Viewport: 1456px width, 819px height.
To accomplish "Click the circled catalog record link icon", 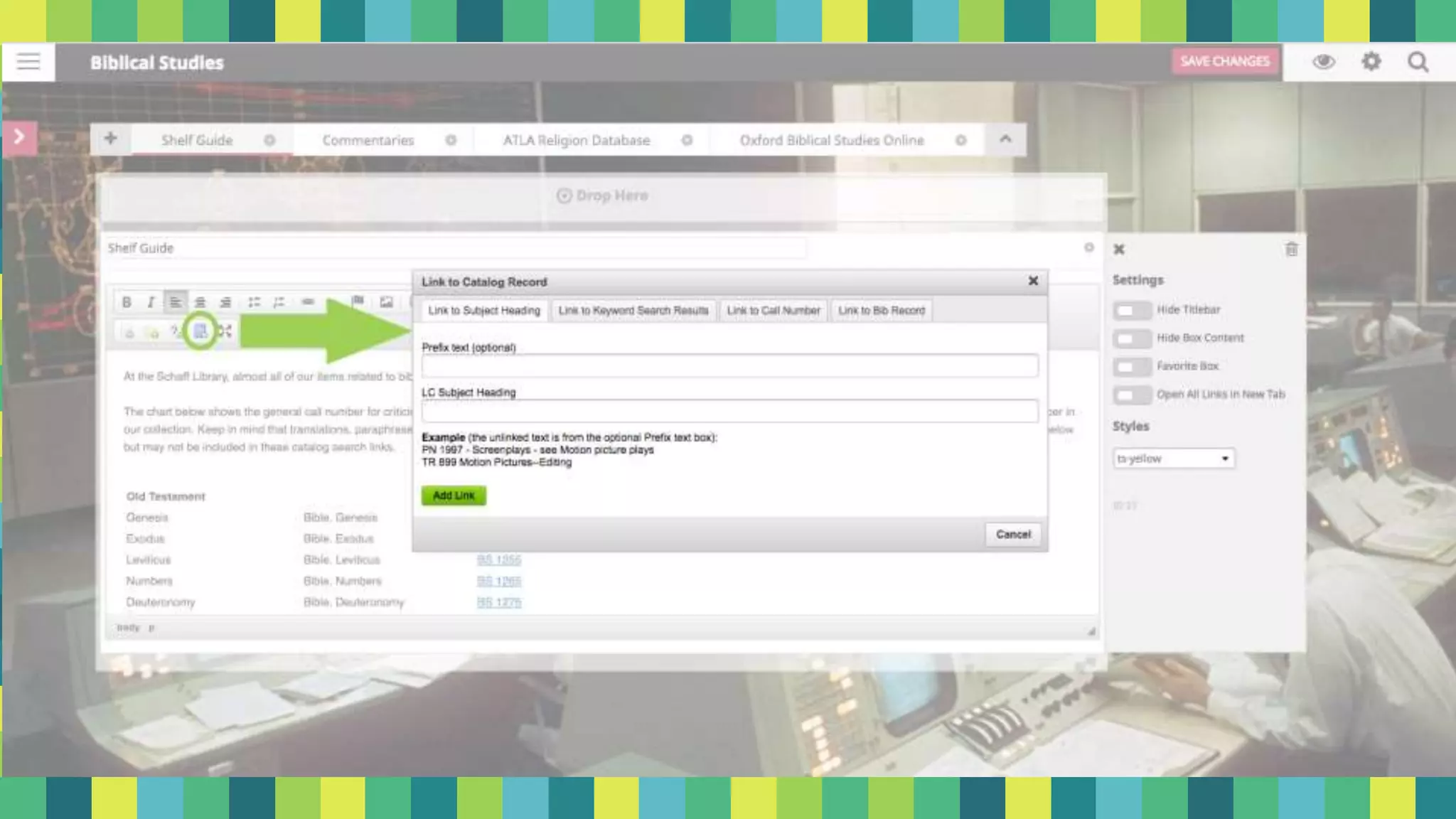I will coord(200,331).
